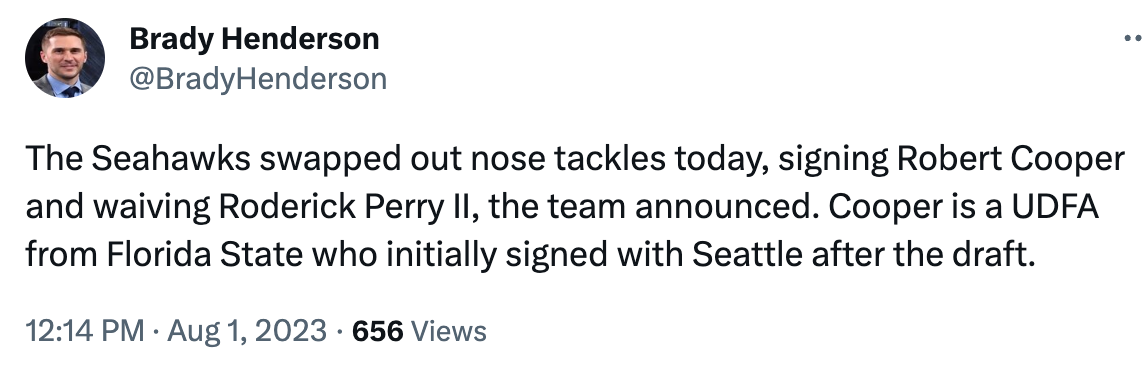Open the Brady Henderson display name link
Viewport: 1142px width, 382px height.
(x=254, y=39)
